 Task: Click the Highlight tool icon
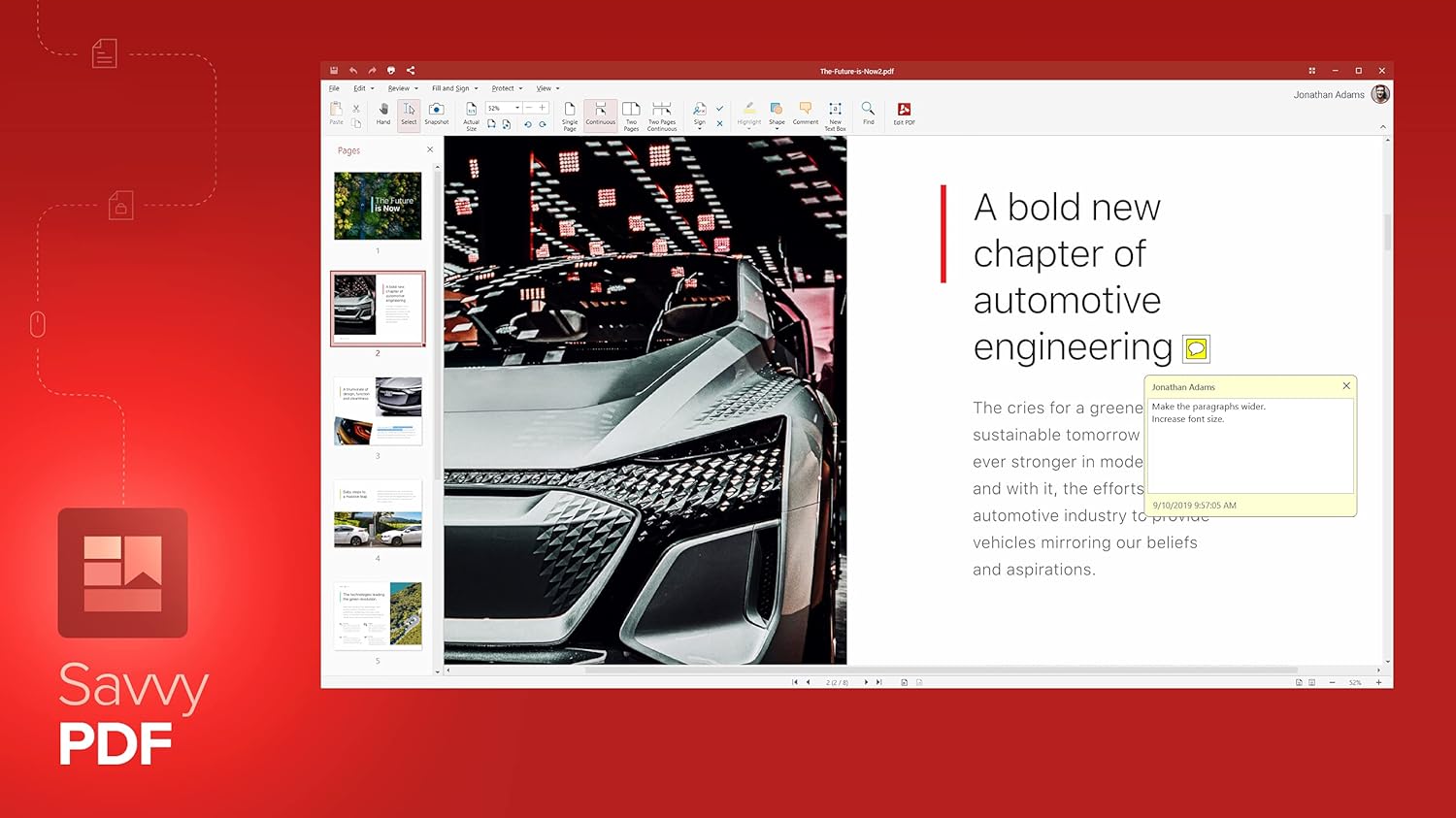point(749,110)
